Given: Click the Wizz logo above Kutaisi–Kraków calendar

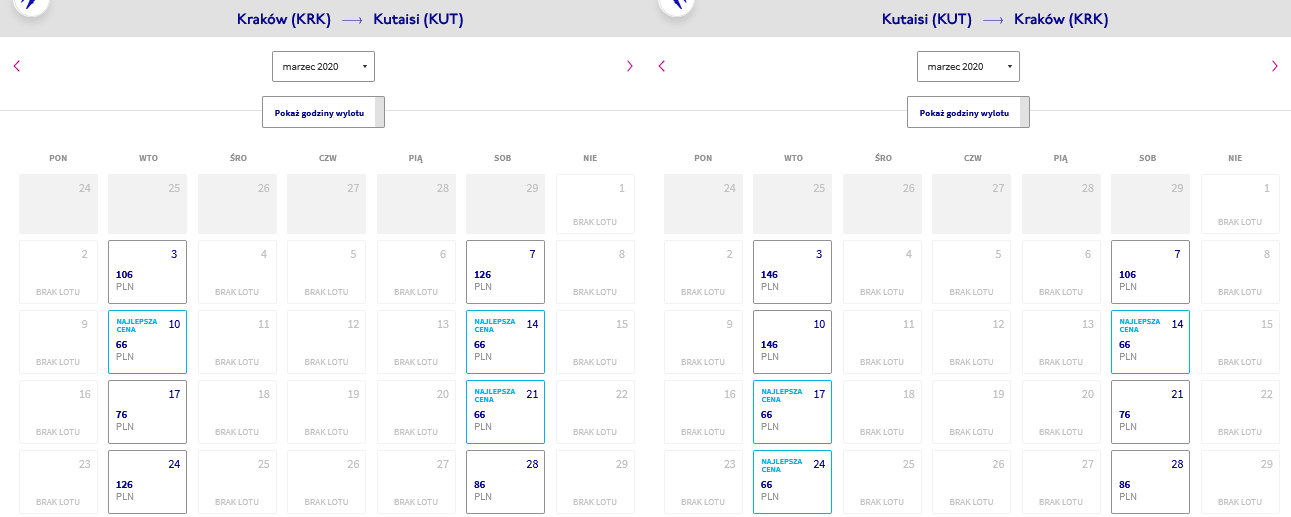Looking at the screenshot, I should pyautogui.click(x=676, y=5).
